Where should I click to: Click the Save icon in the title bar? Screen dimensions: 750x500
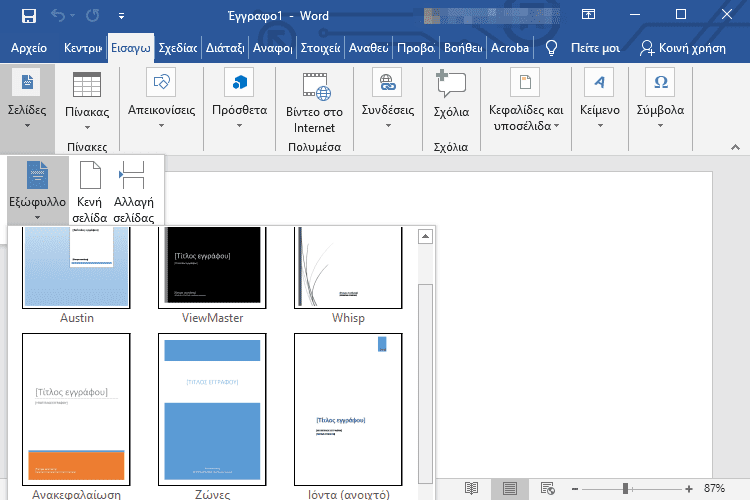coord(29,16)
